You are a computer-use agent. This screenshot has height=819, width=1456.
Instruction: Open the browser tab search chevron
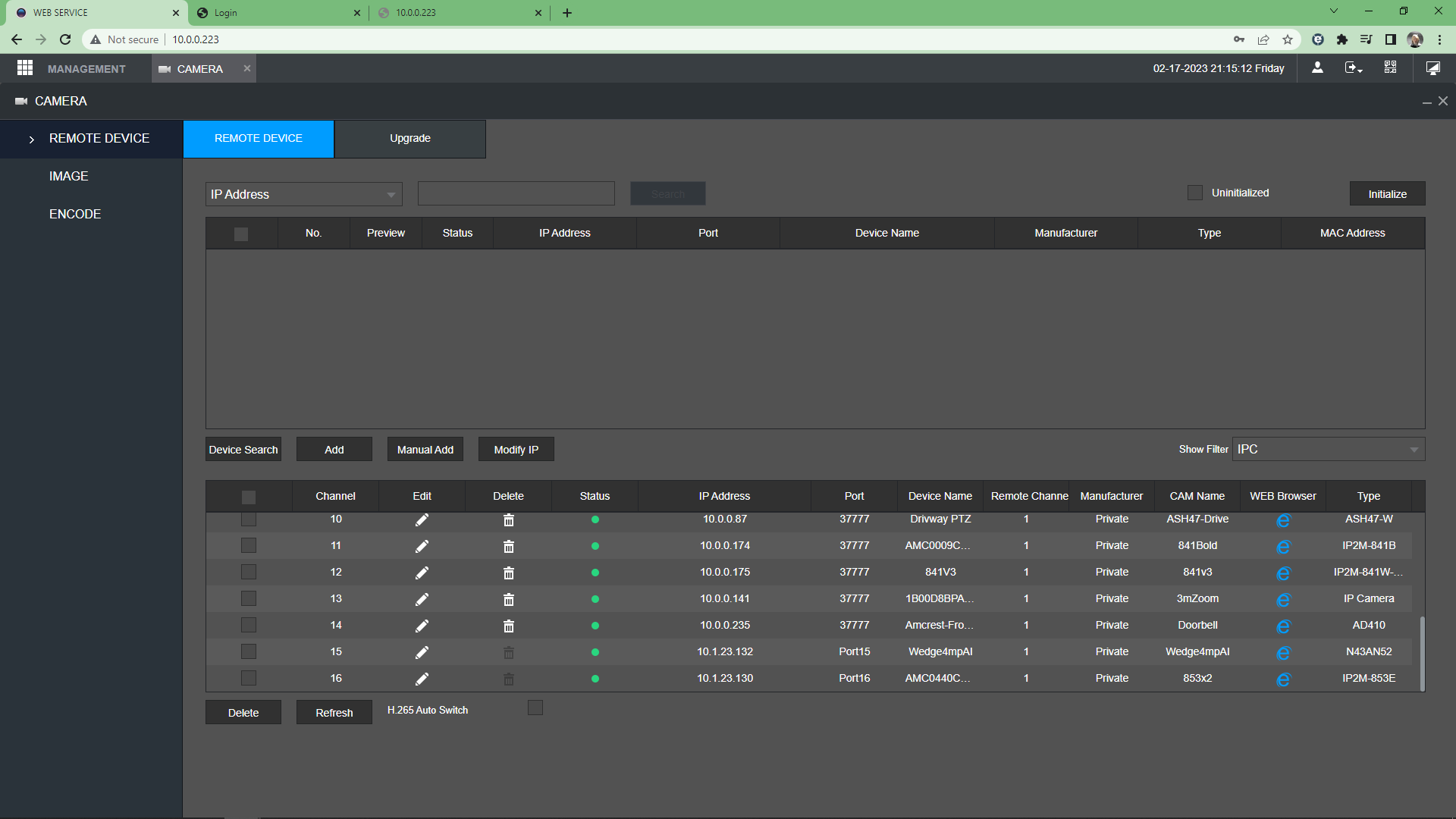point(1334,11)
